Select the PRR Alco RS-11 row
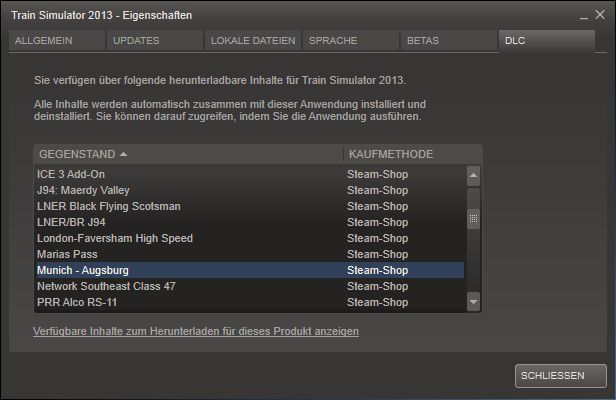Image resolution: width=616 pixels, height=400 pixels. pos(249,302)
